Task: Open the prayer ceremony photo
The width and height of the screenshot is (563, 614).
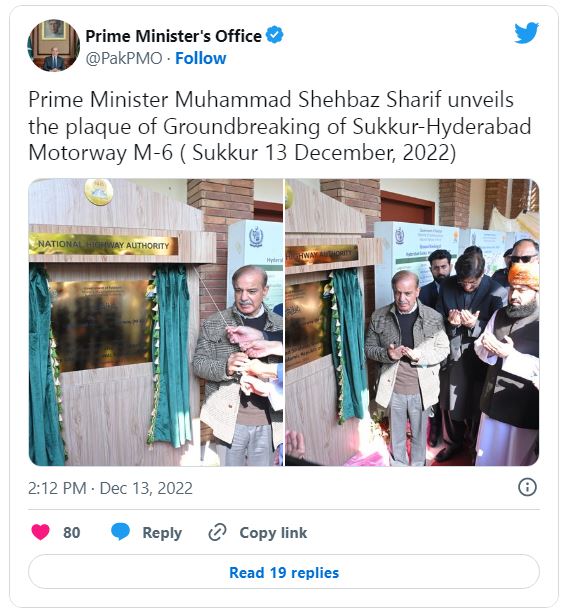Action: [x=412, y=322]
